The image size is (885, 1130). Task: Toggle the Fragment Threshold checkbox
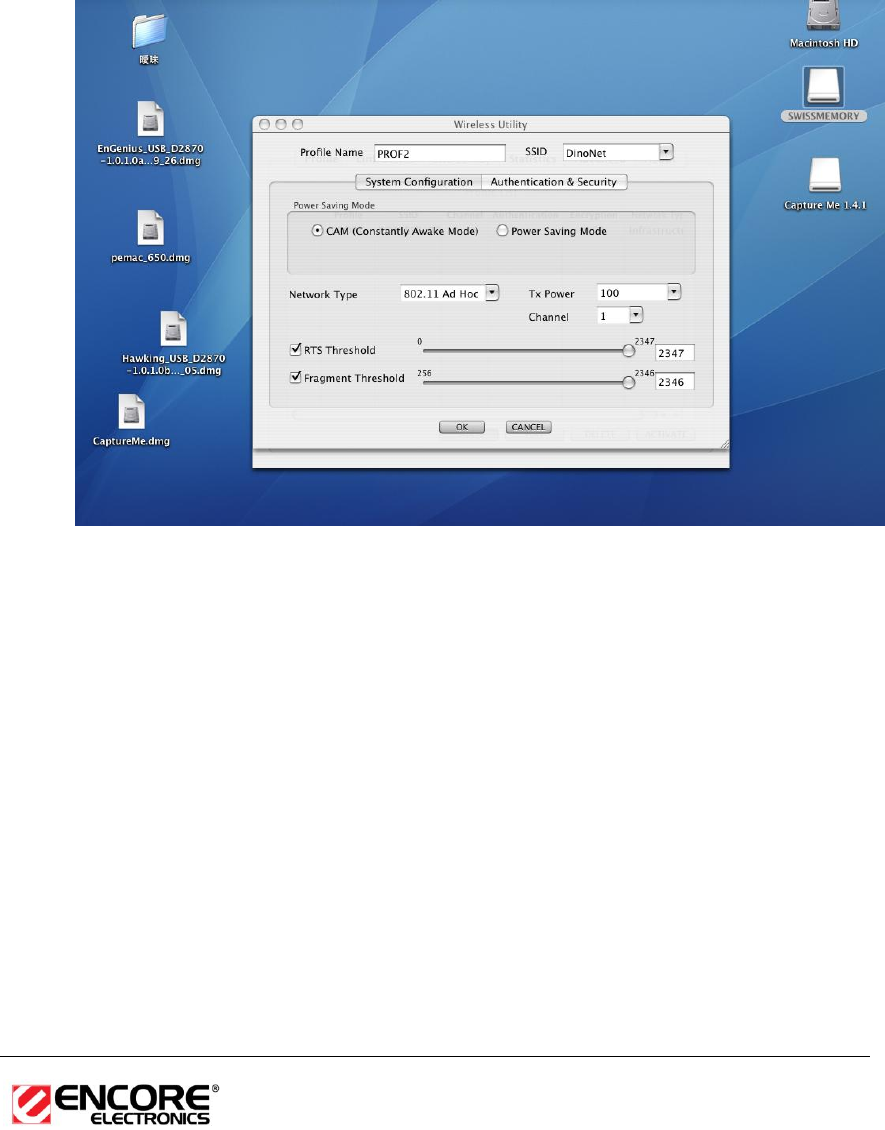pos(295,377)
